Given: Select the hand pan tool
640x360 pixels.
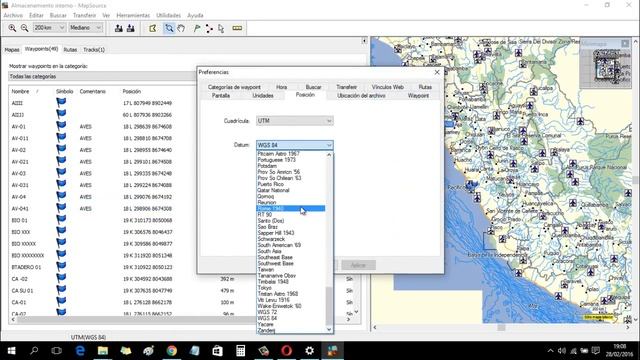Looking at the screenshot, I should pyautogui.click(x=181, y=28).
